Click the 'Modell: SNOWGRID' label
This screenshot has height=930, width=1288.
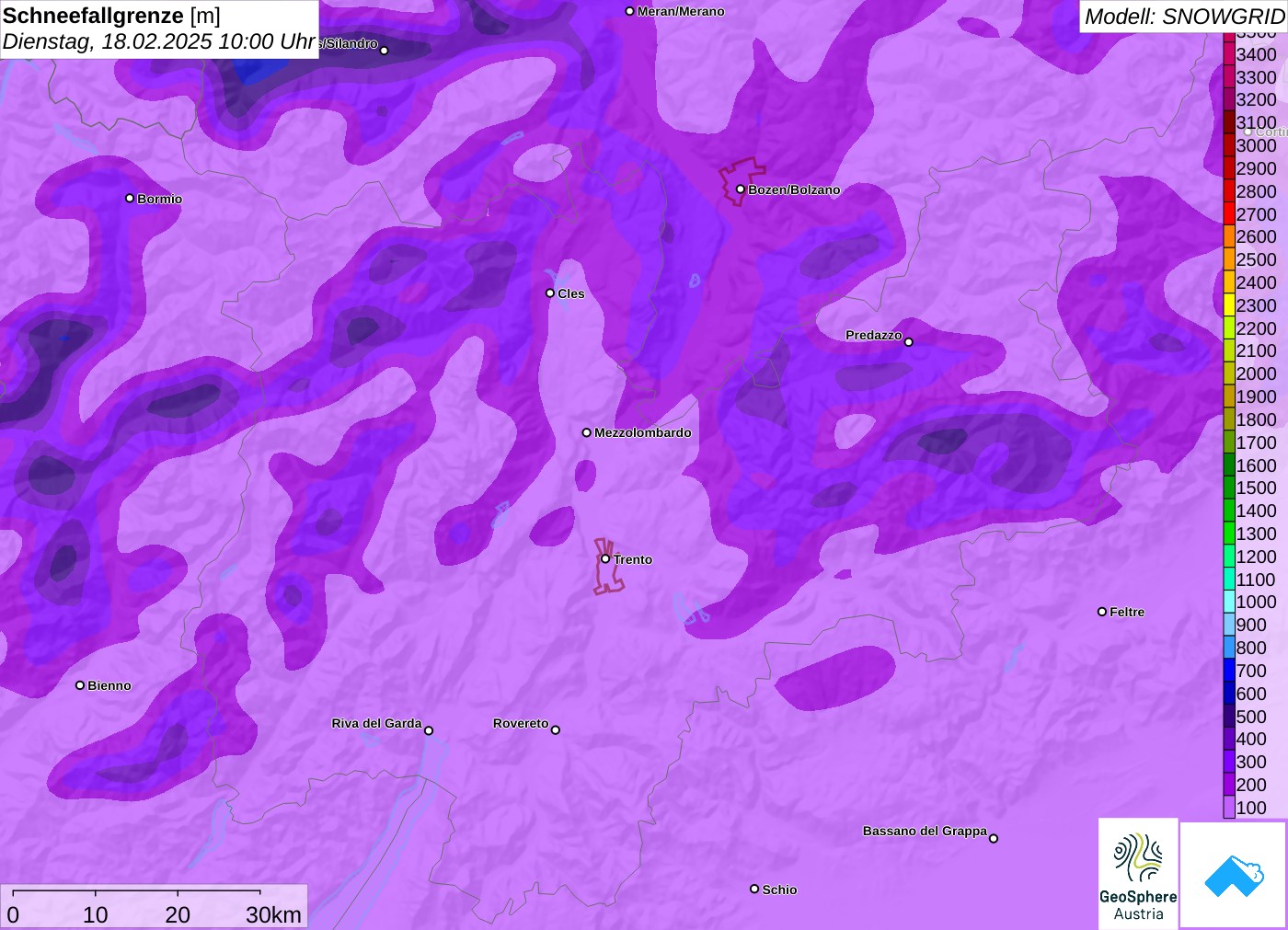(1183, 16)
